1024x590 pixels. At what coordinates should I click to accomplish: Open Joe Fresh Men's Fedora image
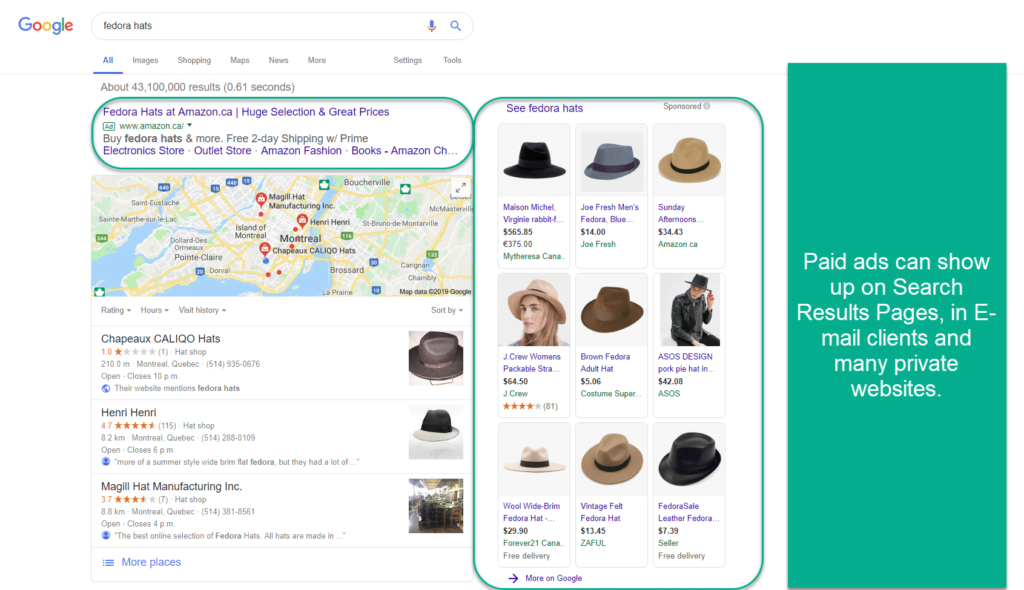[611, 161]
